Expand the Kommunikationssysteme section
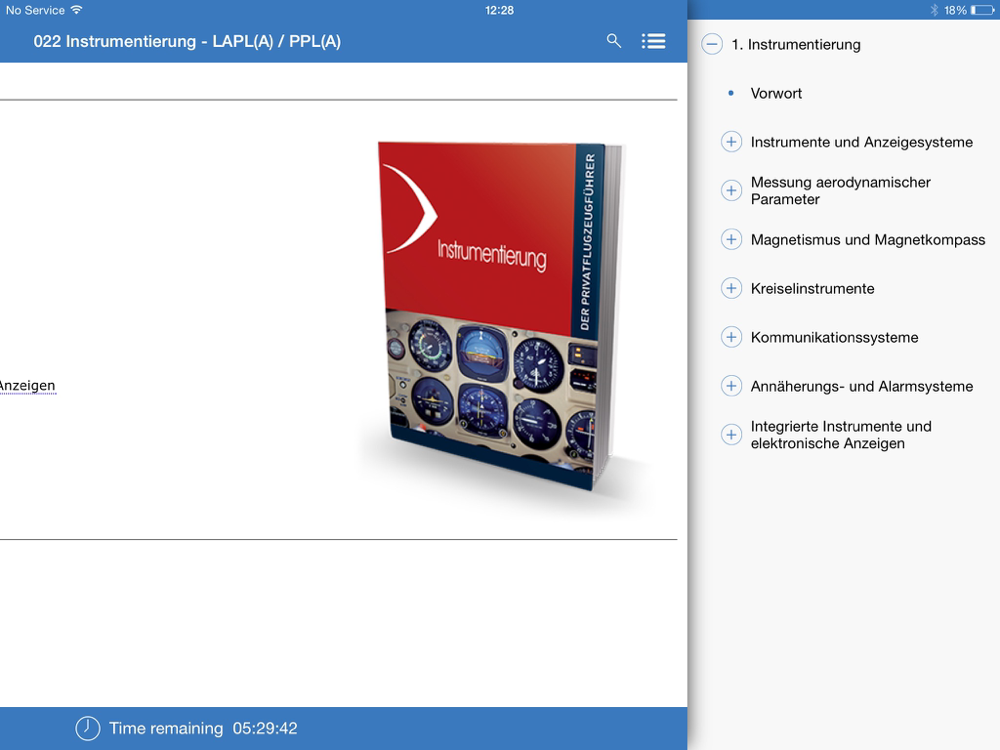 [731, 337]
